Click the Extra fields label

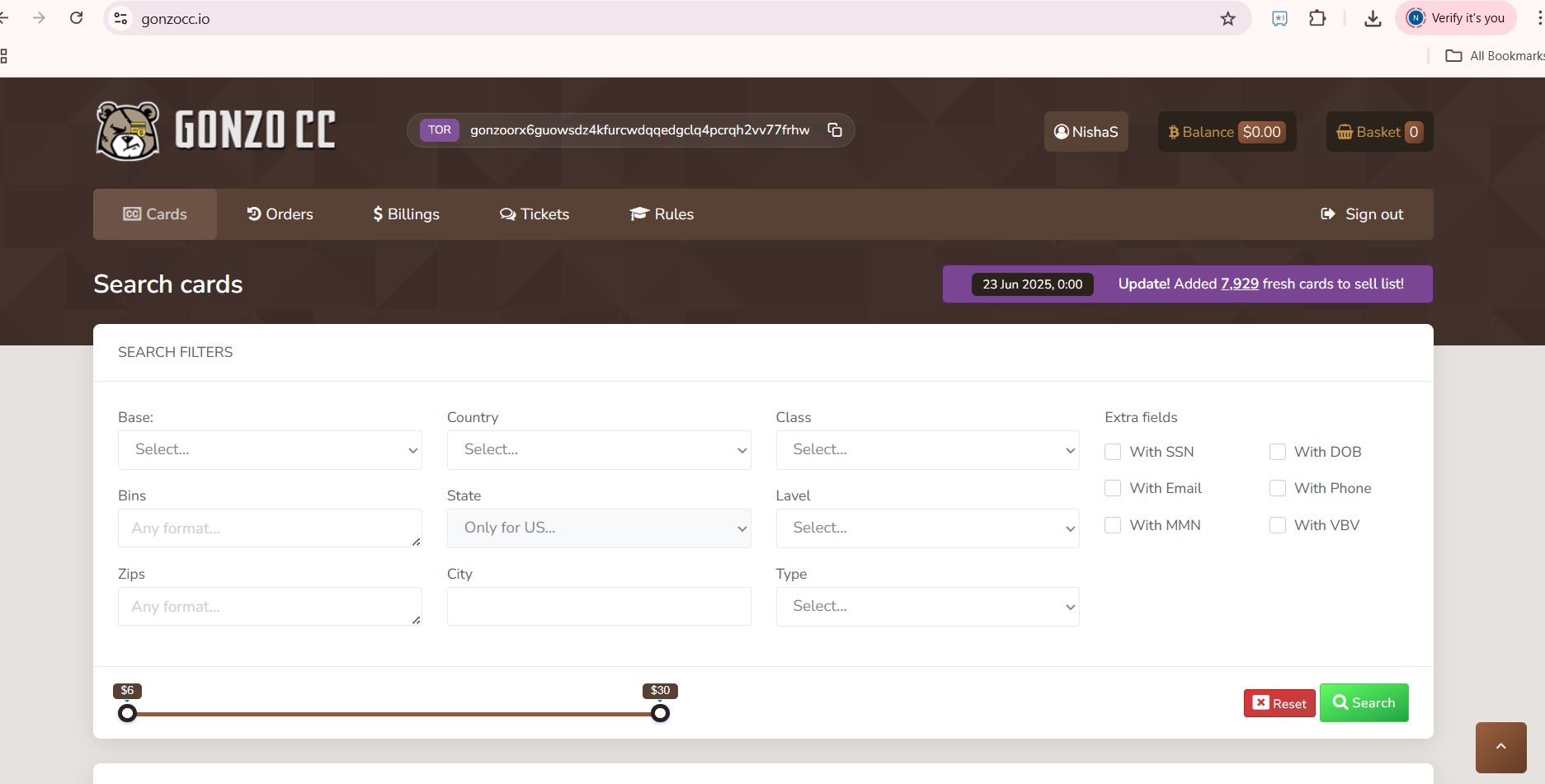[1141, 417]
